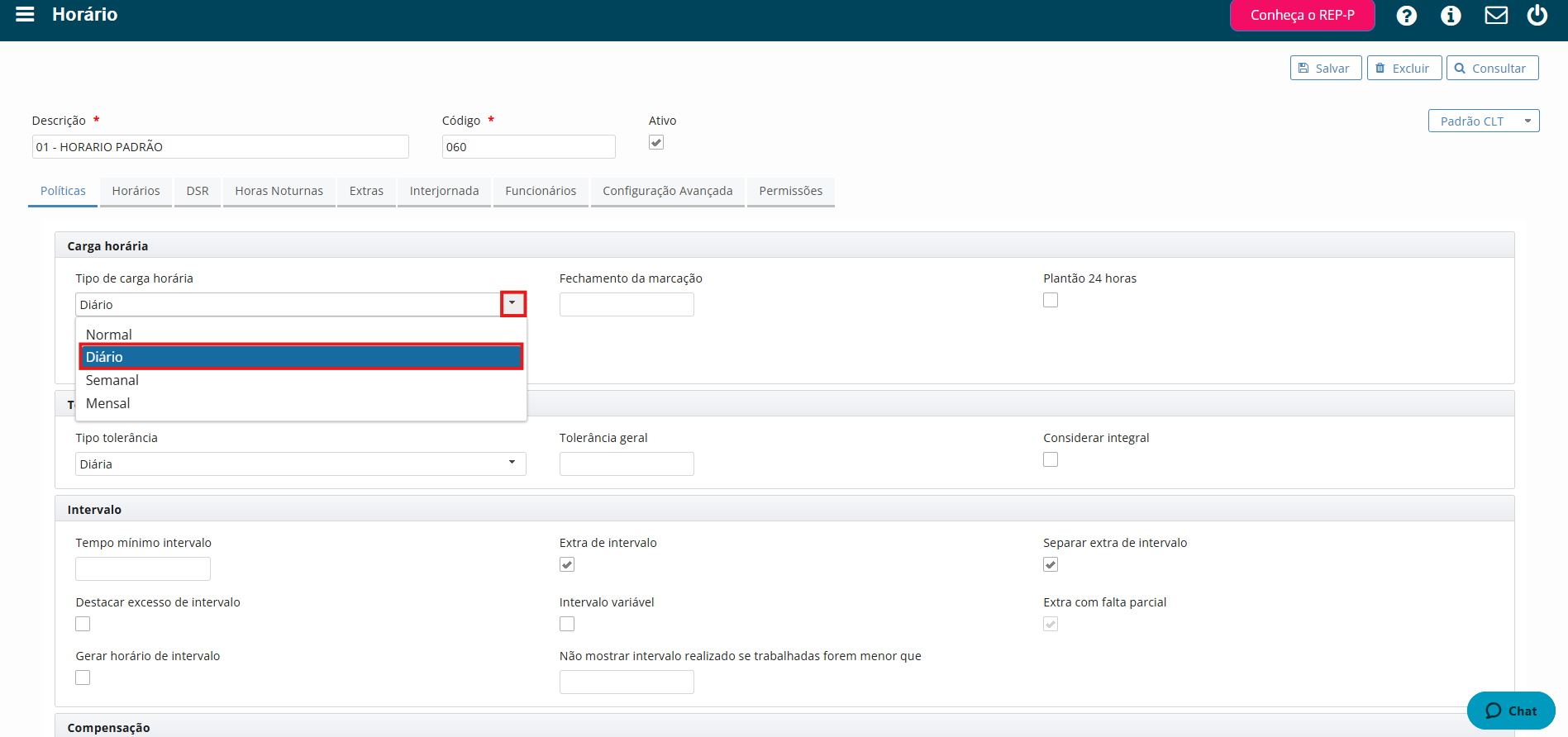Open the help question mark icon
Viewport: 1568px width, 737px height.
click(1406, 15)
